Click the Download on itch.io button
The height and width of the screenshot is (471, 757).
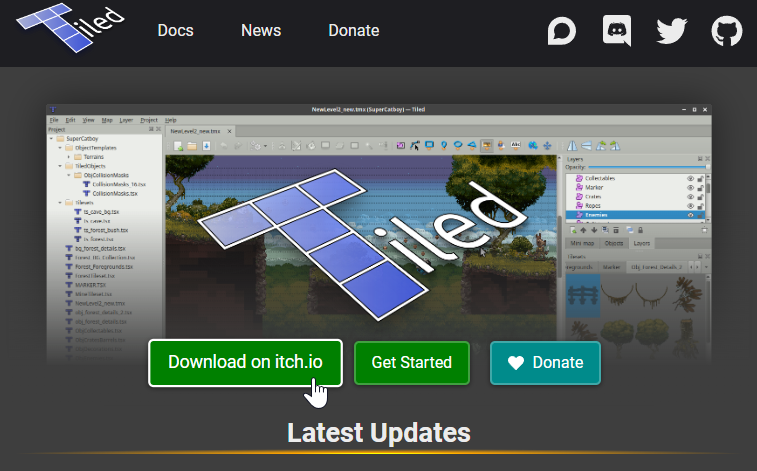[x=245, y=363]
